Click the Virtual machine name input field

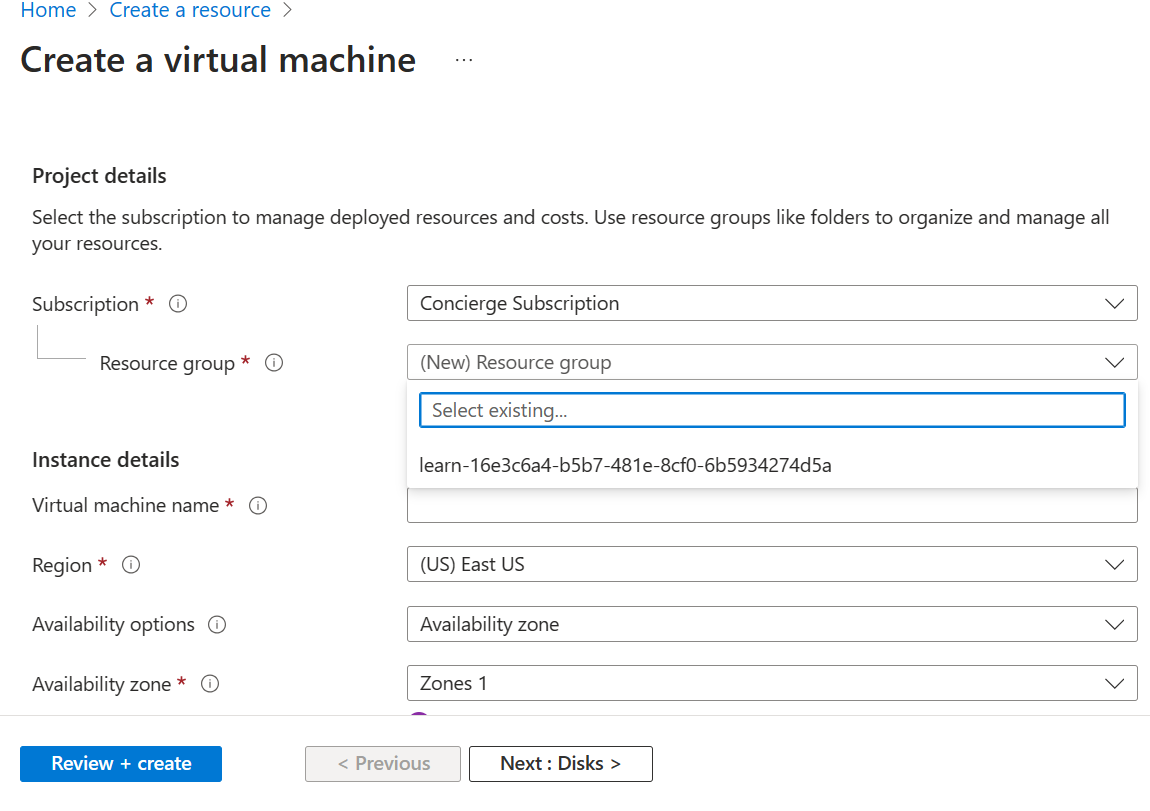[772, 506]
